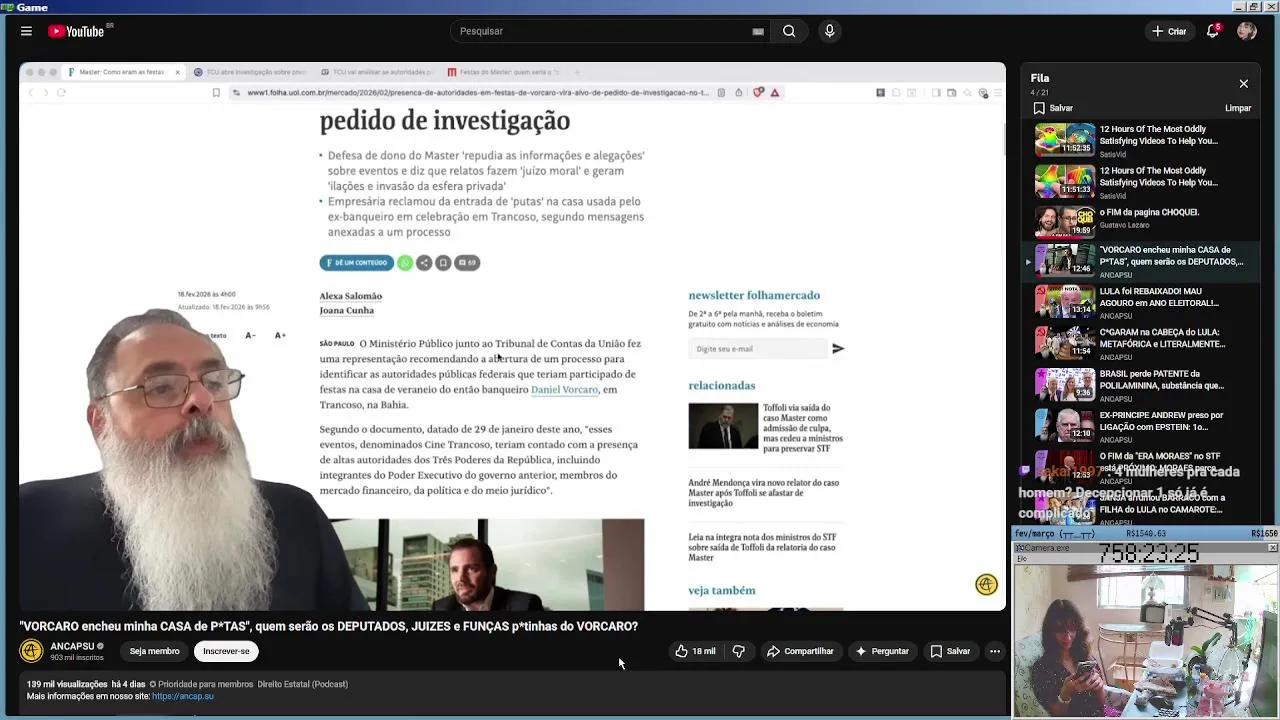Open the https://ancap.su link

click(x=183, y=696)
